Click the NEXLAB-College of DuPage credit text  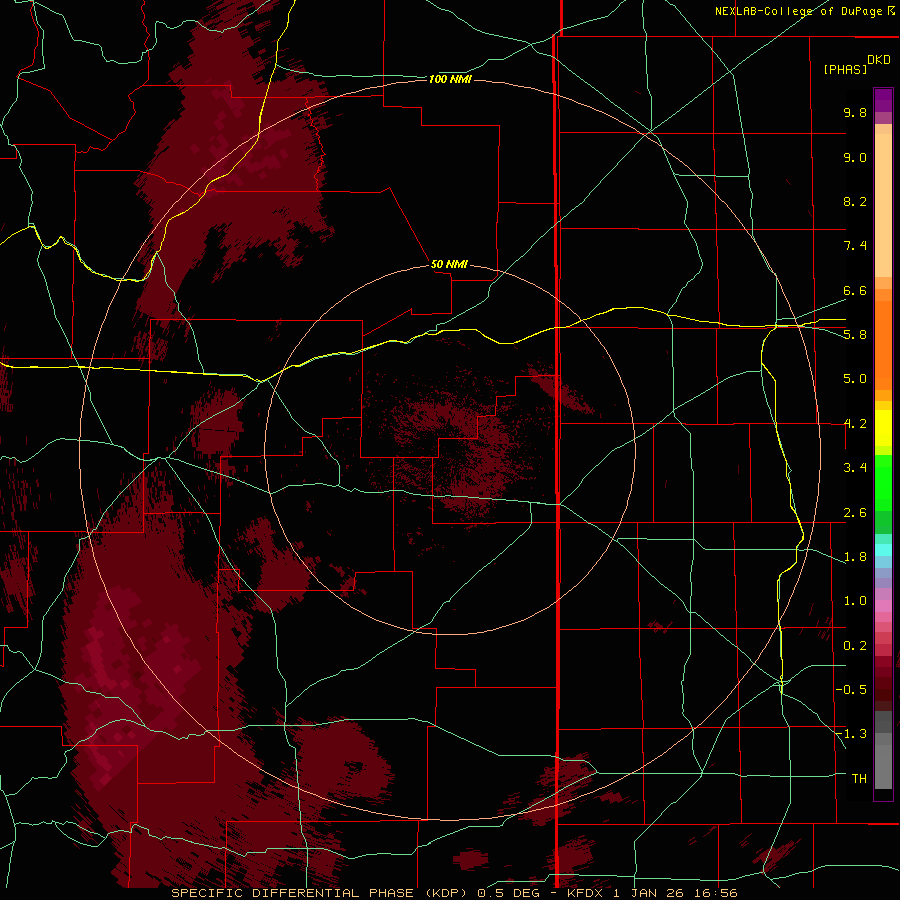pos(798,11)
